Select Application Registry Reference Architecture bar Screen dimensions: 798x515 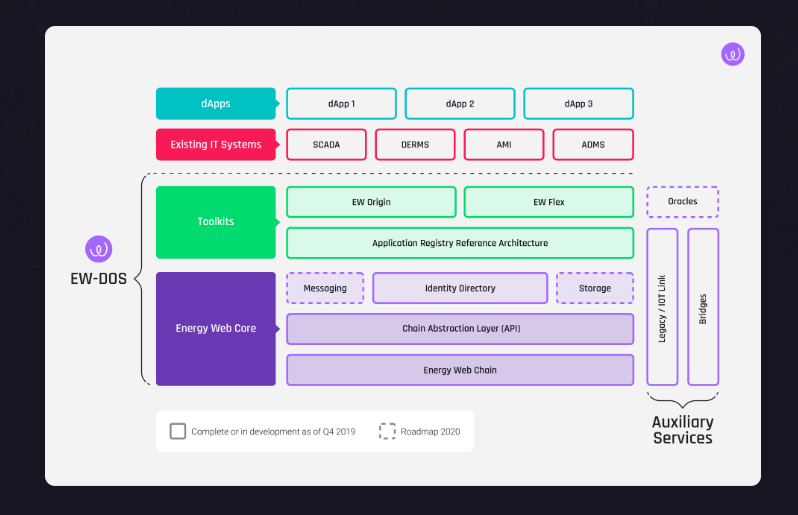[x=460, y=243]
